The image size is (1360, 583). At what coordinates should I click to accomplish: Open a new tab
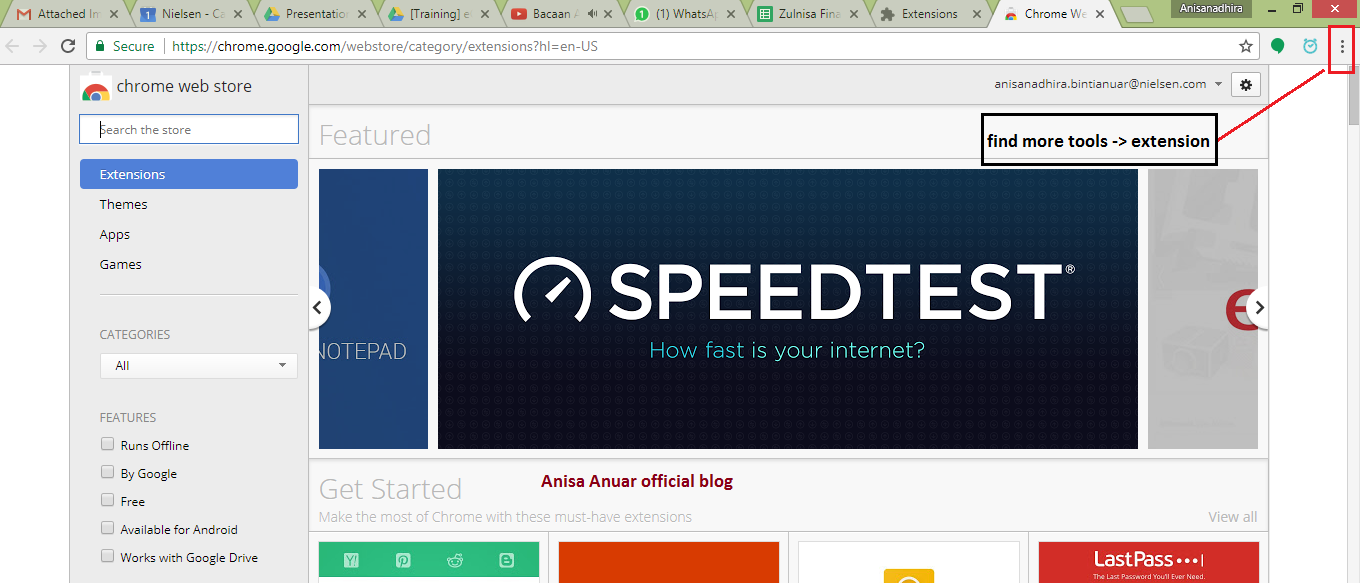1135,14
